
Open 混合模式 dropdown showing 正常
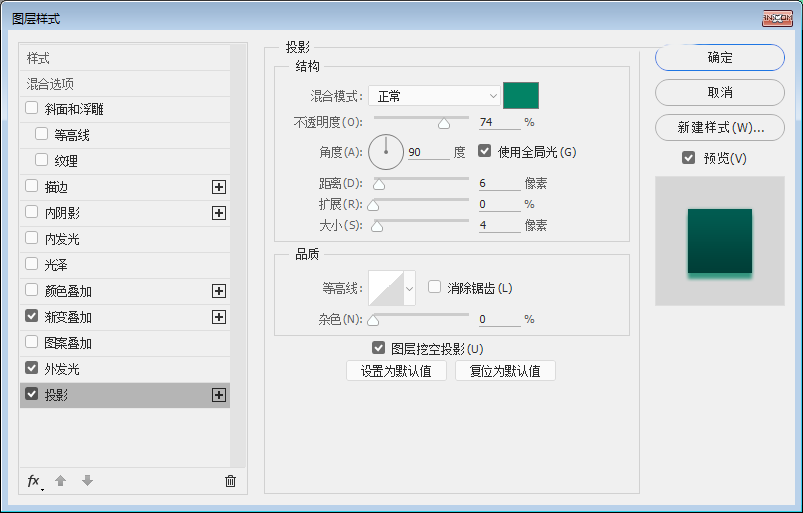pos(434,96)
